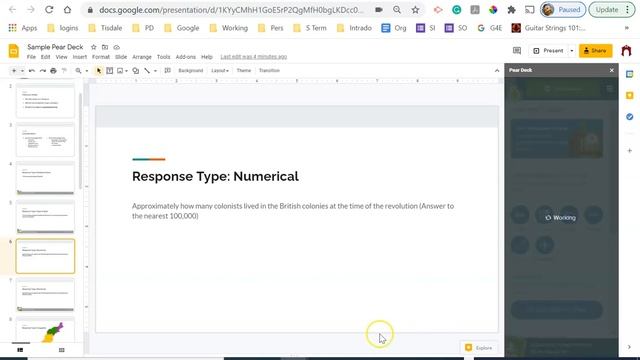Check the cloud save status icon
The image size is (640, 360).
pyautogui.click(x=116, y=47)
